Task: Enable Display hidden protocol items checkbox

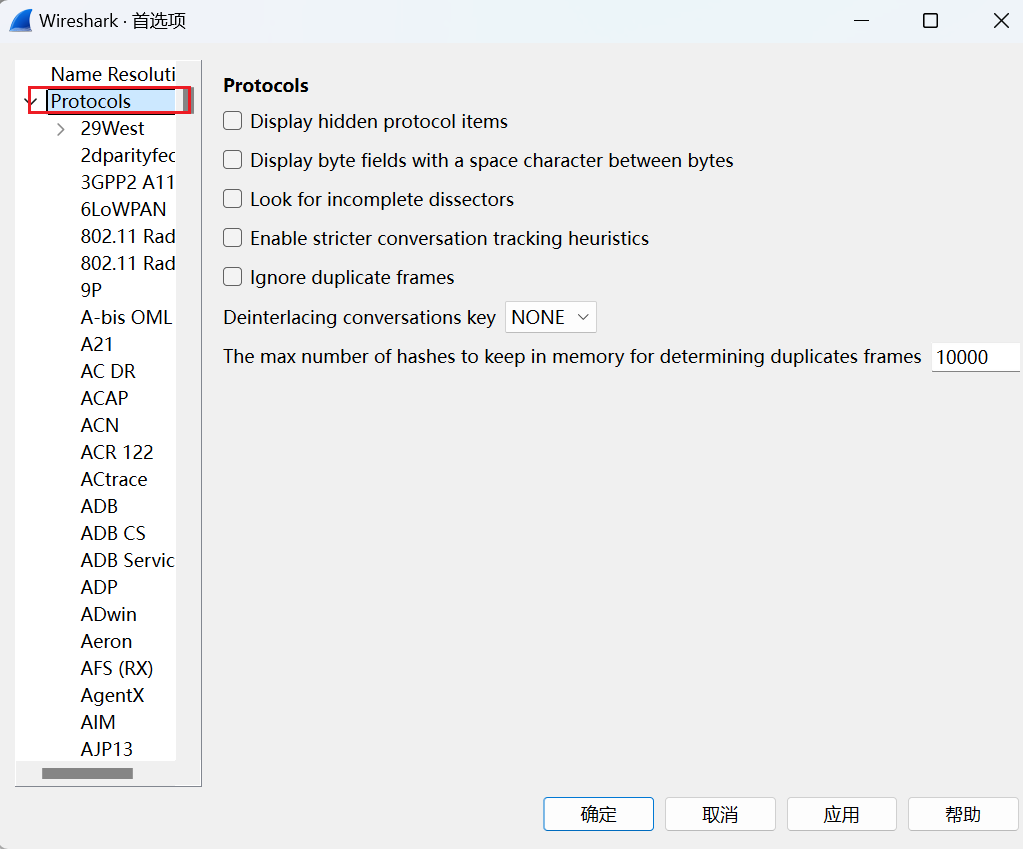Action: click(x=233, y=121)
